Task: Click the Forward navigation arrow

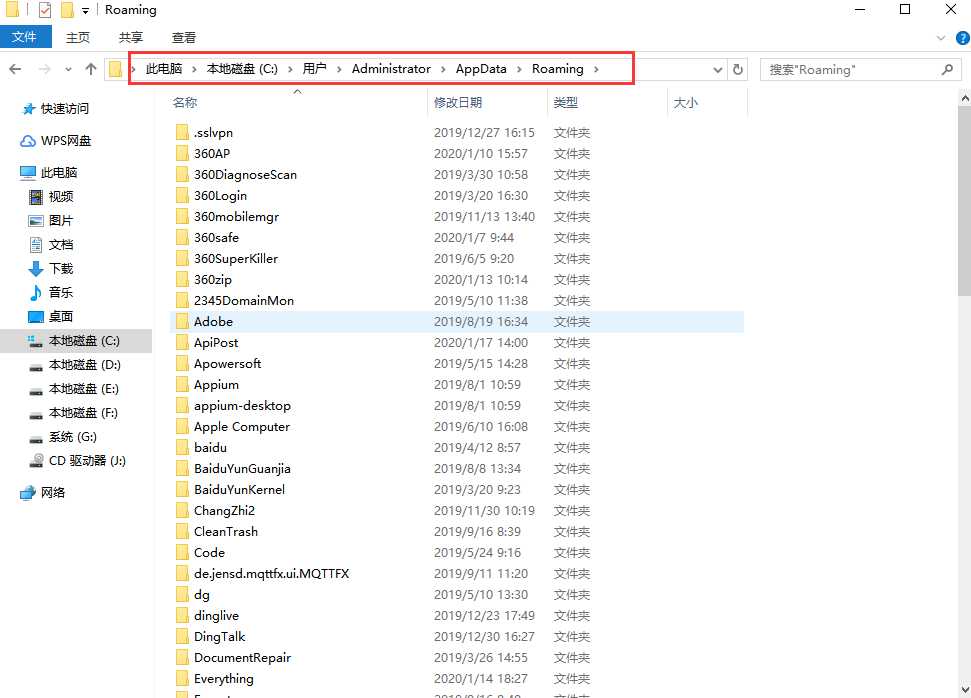Action: click(44, 69)
